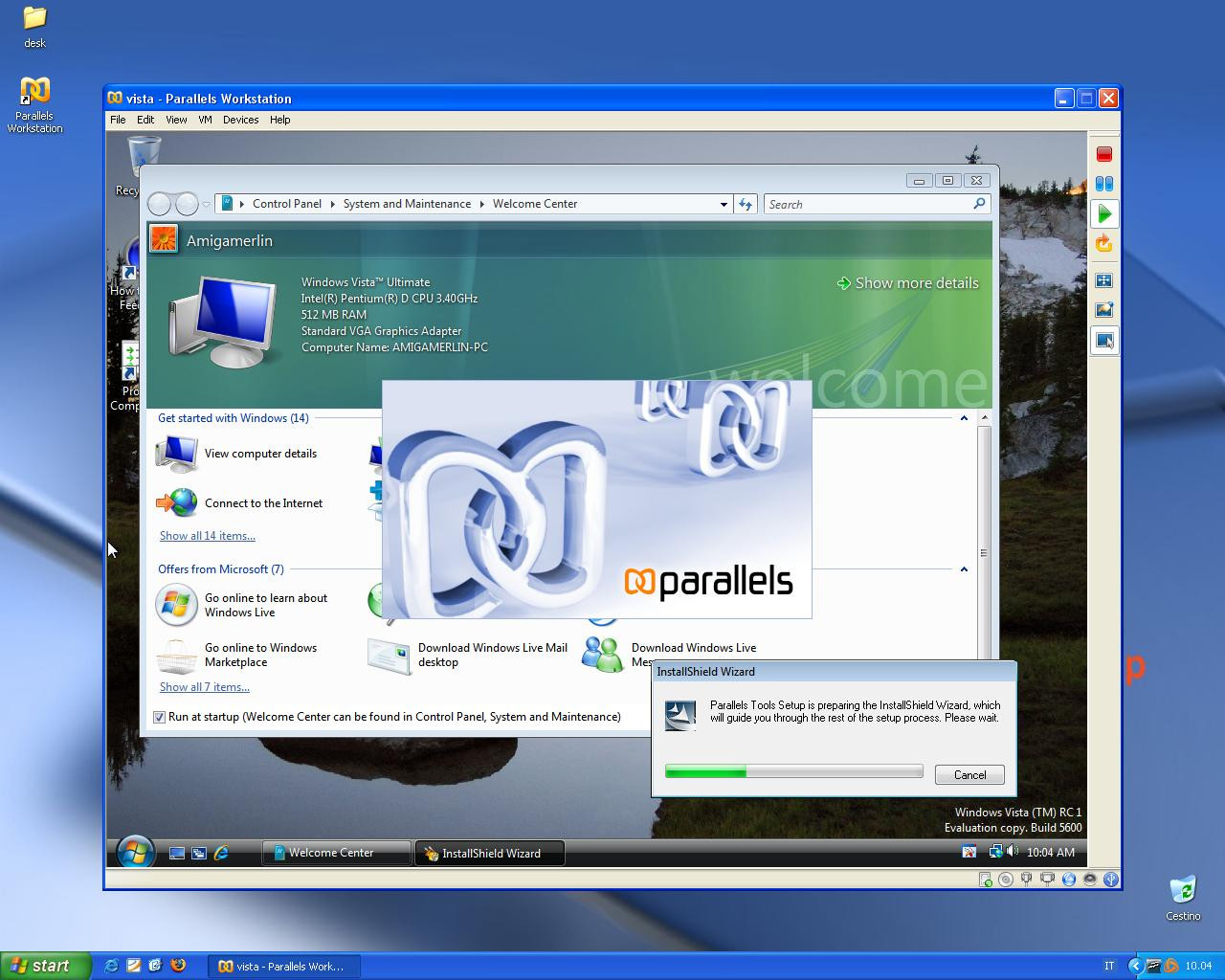Image resolution: width=1225 pixels, height=980 pixels.
Task: Click the XP start button
Action: pyautogui.click(x=45, y=966)
